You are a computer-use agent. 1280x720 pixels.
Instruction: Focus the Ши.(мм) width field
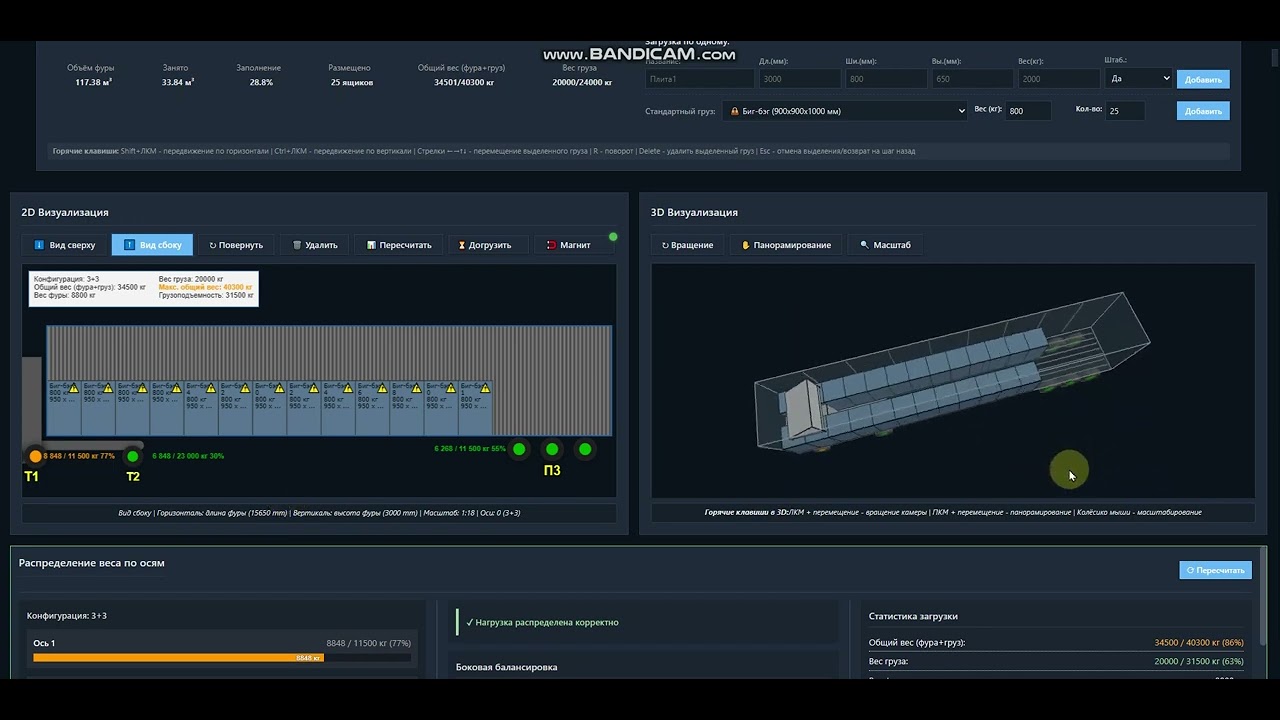click(886, 78)
